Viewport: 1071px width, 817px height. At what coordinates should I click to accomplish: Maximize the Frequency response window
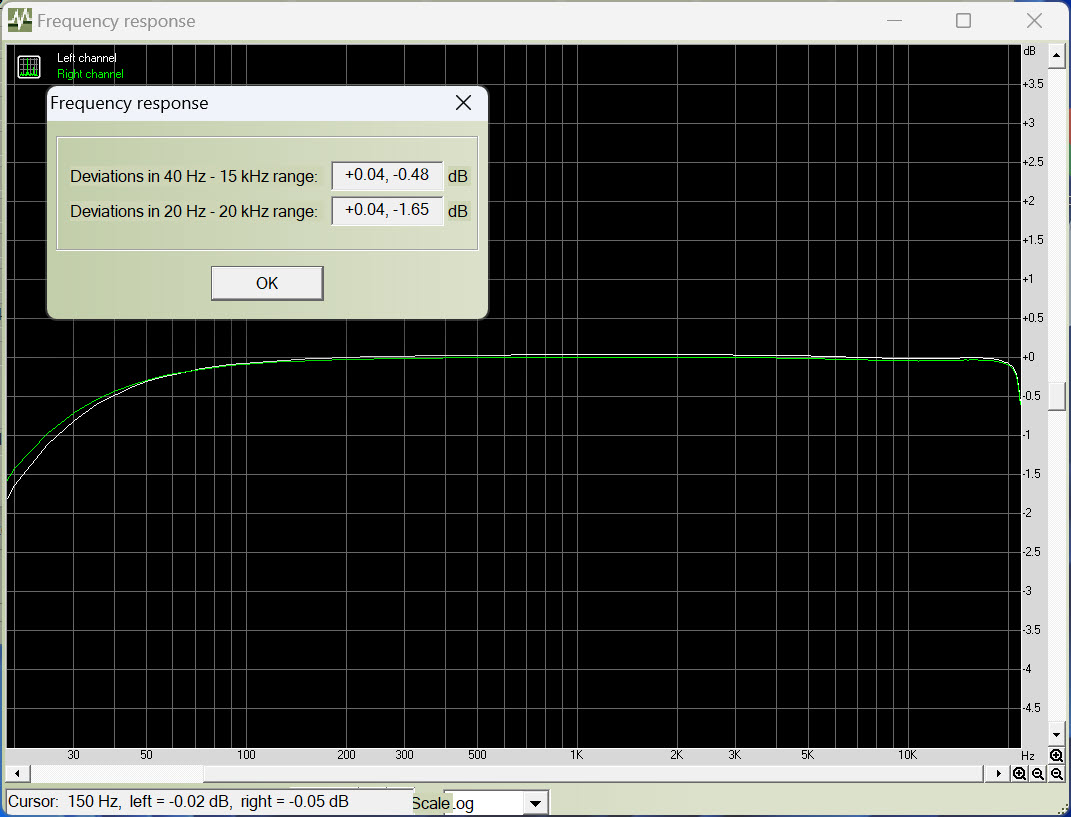click(963, 21)
